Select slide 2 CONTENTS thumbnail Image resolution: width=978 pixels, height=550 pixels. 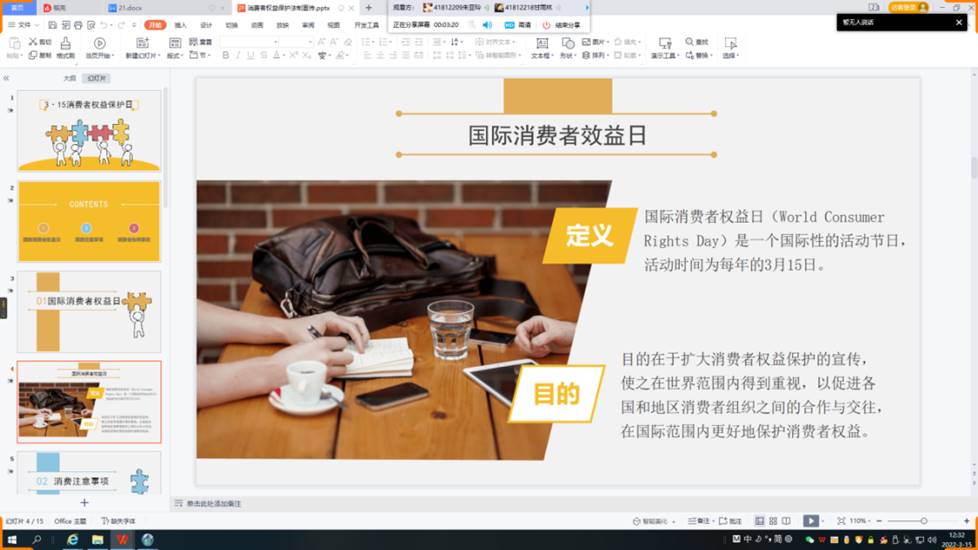pos(88,221)
